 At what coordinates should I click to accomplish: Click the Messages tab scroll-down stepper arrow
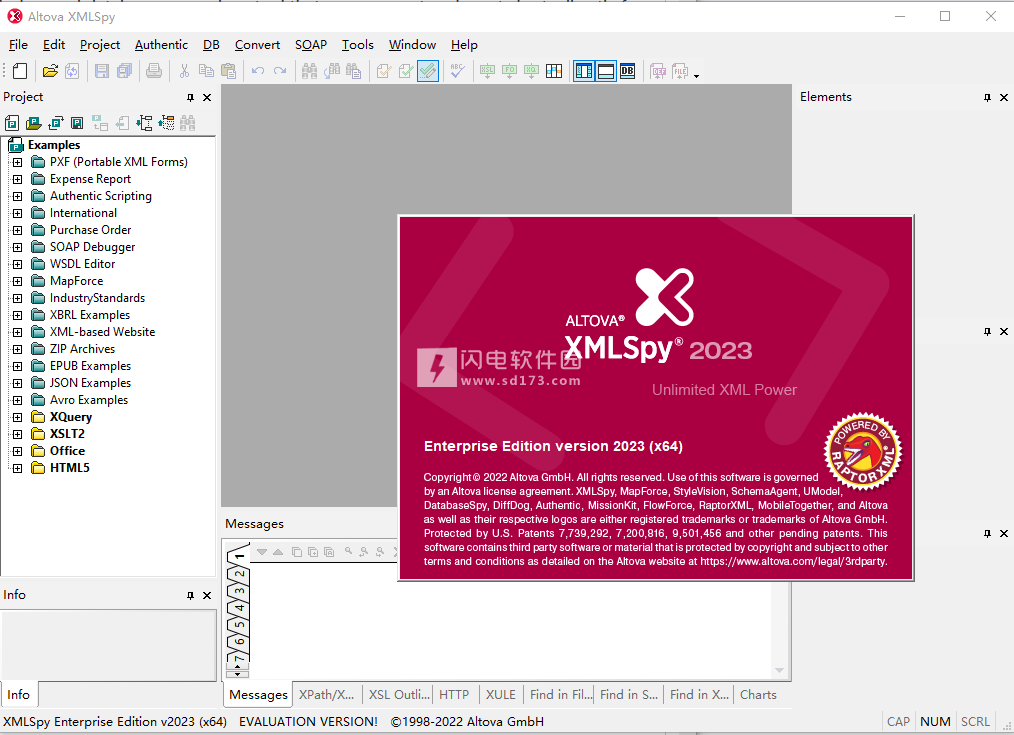[x=238, y=674]
